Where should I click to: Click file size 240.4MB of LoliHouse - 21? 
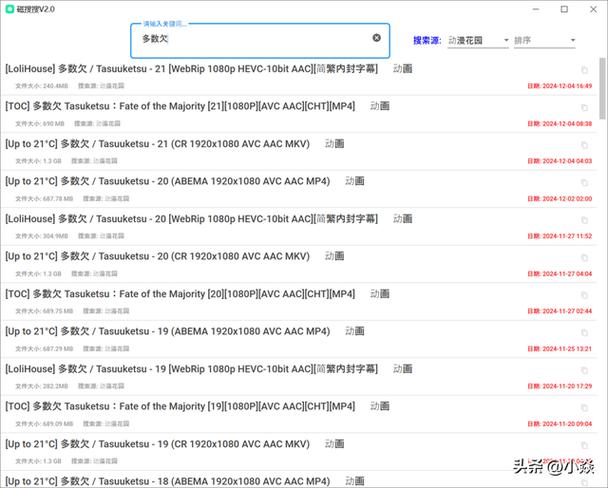[41, 86]
